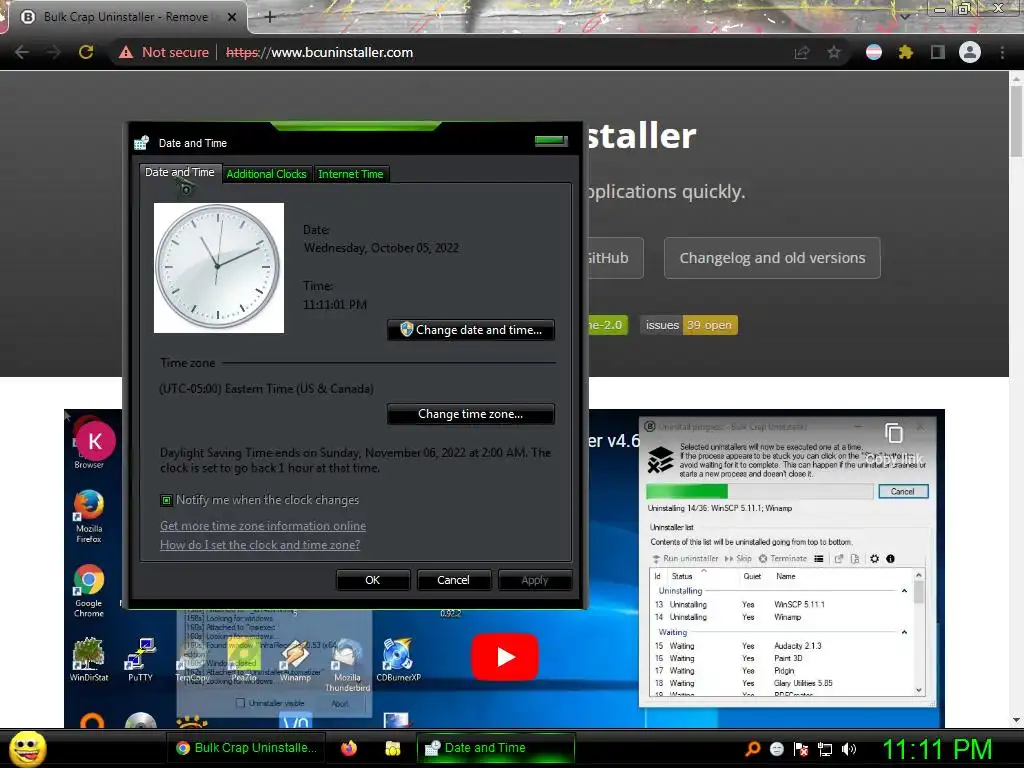
Task: Collapse the Uninstalling group in the list
Action: tap(904, 590)
